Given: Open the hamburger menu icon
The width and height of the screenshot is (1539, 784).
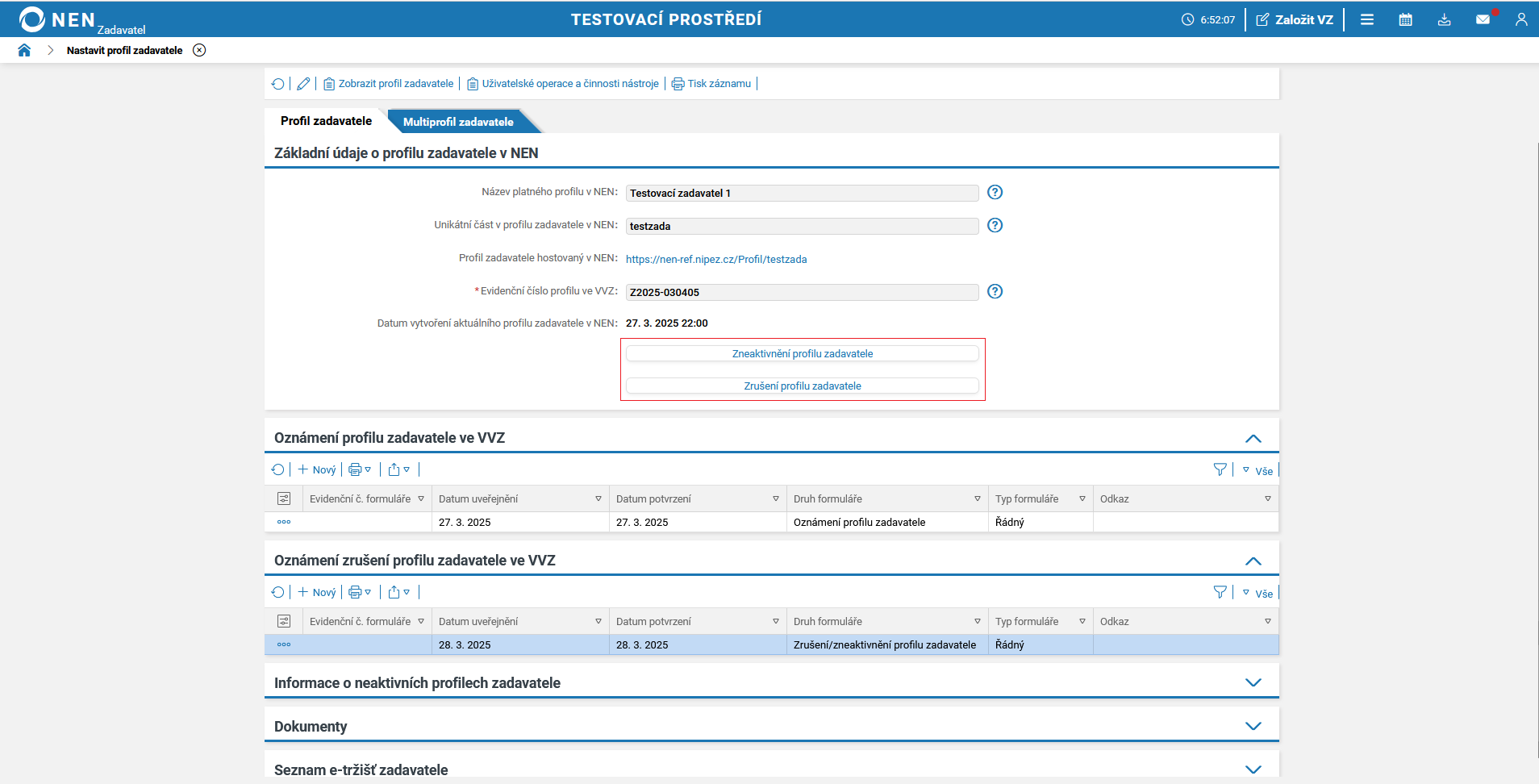Looking at the screenshot, I should [x=1366, y=19].
